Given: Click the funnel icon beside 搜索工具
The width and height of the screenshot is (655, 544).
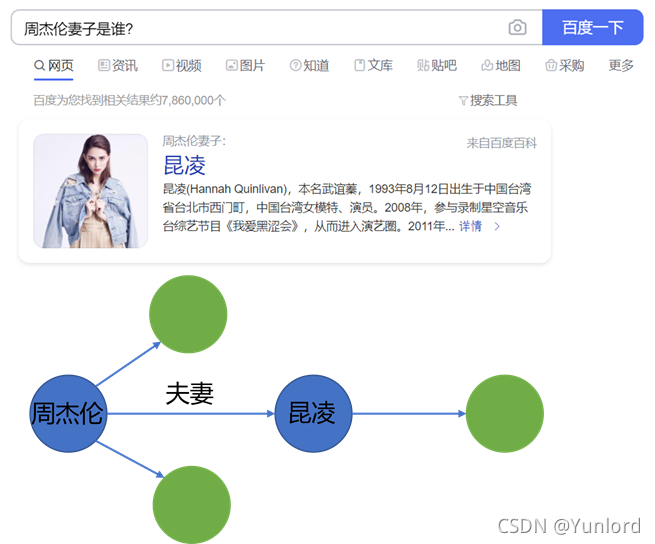Looking at the screenshot, I should tap(463, 101).
